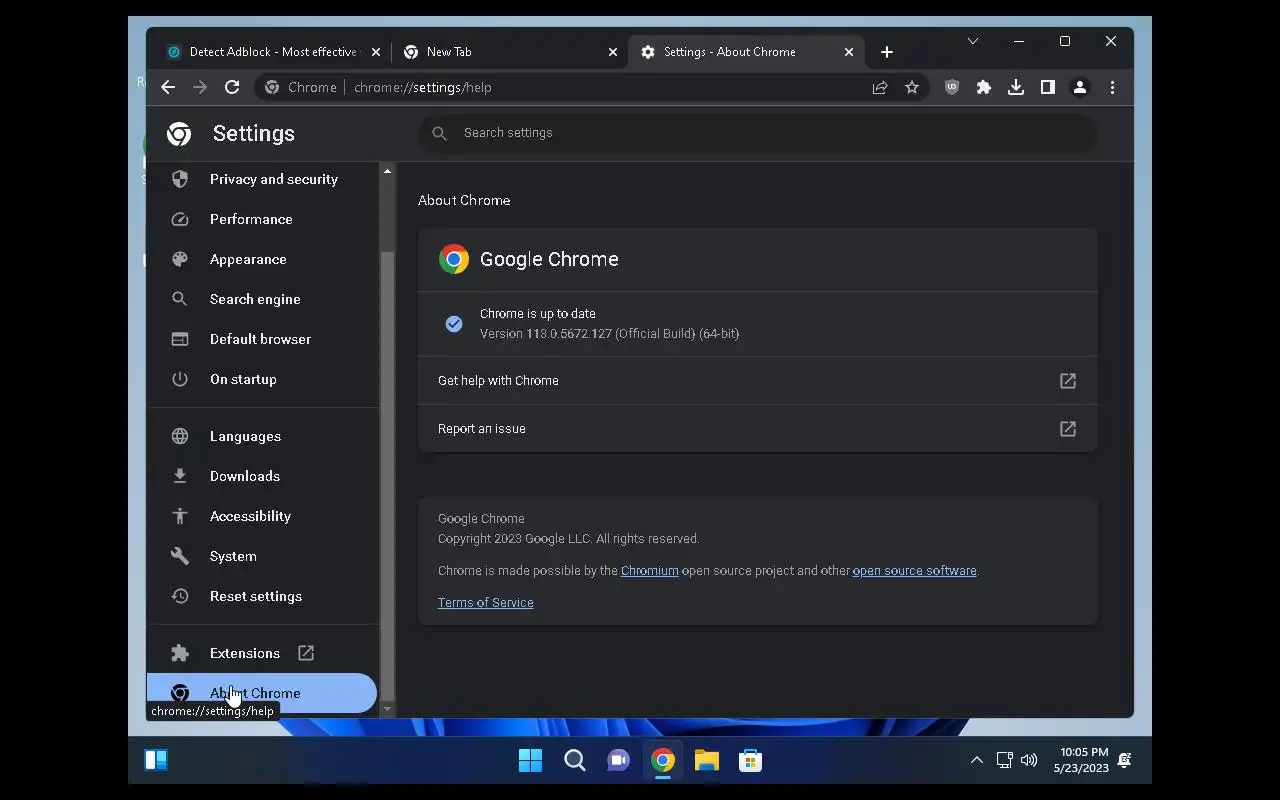Open the network status tray icon
Viewport: 1280px width, 800px height.
point(1005,761)
